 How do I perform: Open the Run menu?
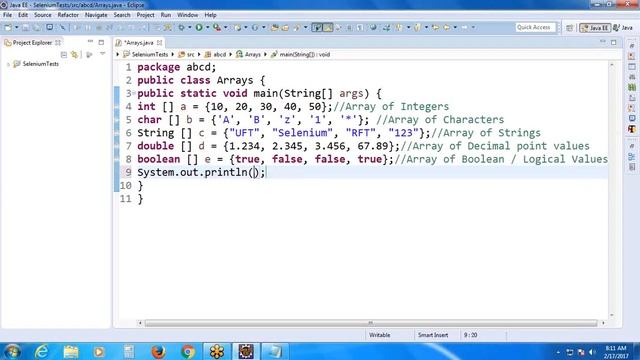[x=166, y=15]
